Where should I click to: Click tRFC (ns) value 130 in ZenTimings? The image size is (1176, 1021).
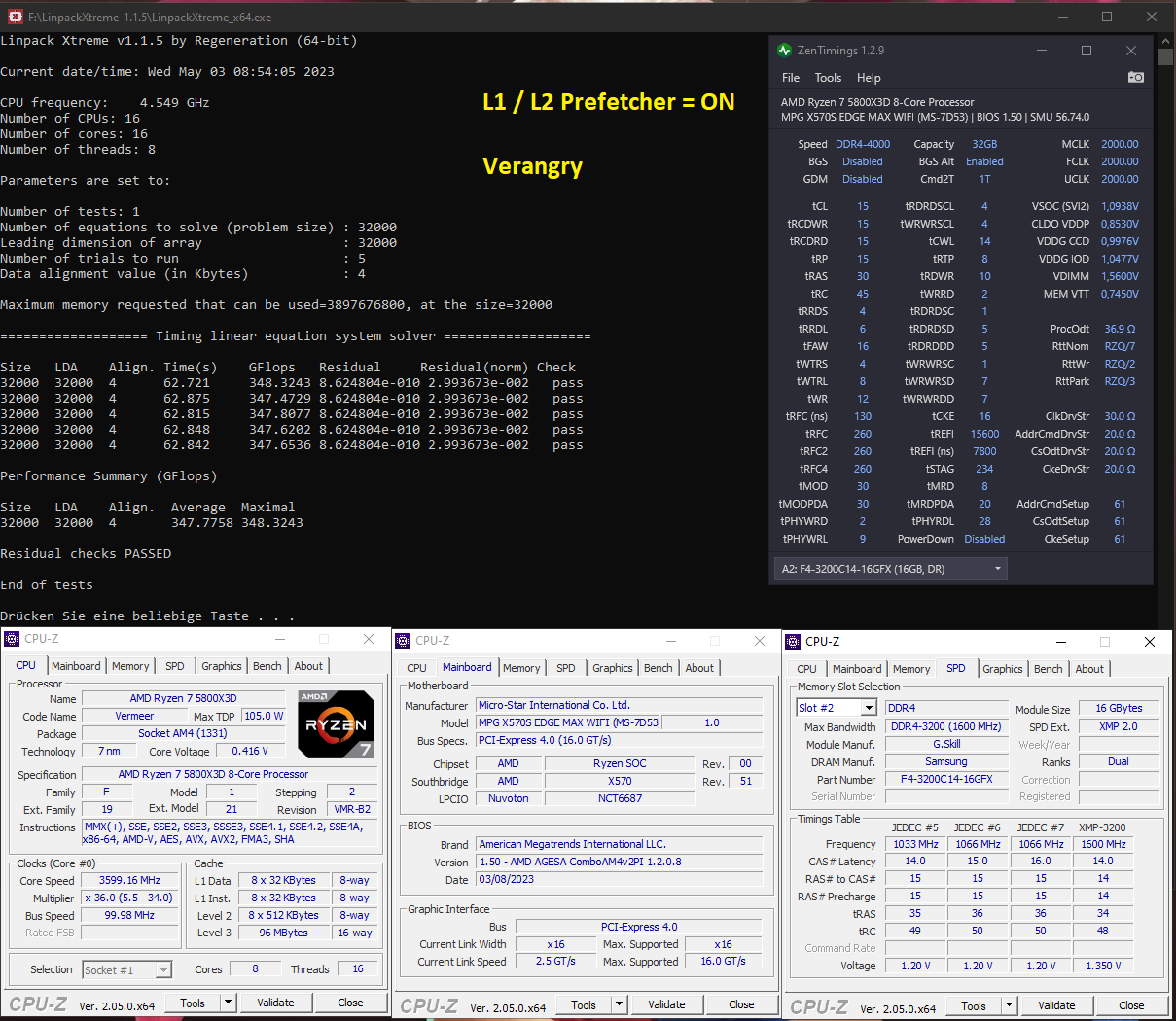point(863,416)
